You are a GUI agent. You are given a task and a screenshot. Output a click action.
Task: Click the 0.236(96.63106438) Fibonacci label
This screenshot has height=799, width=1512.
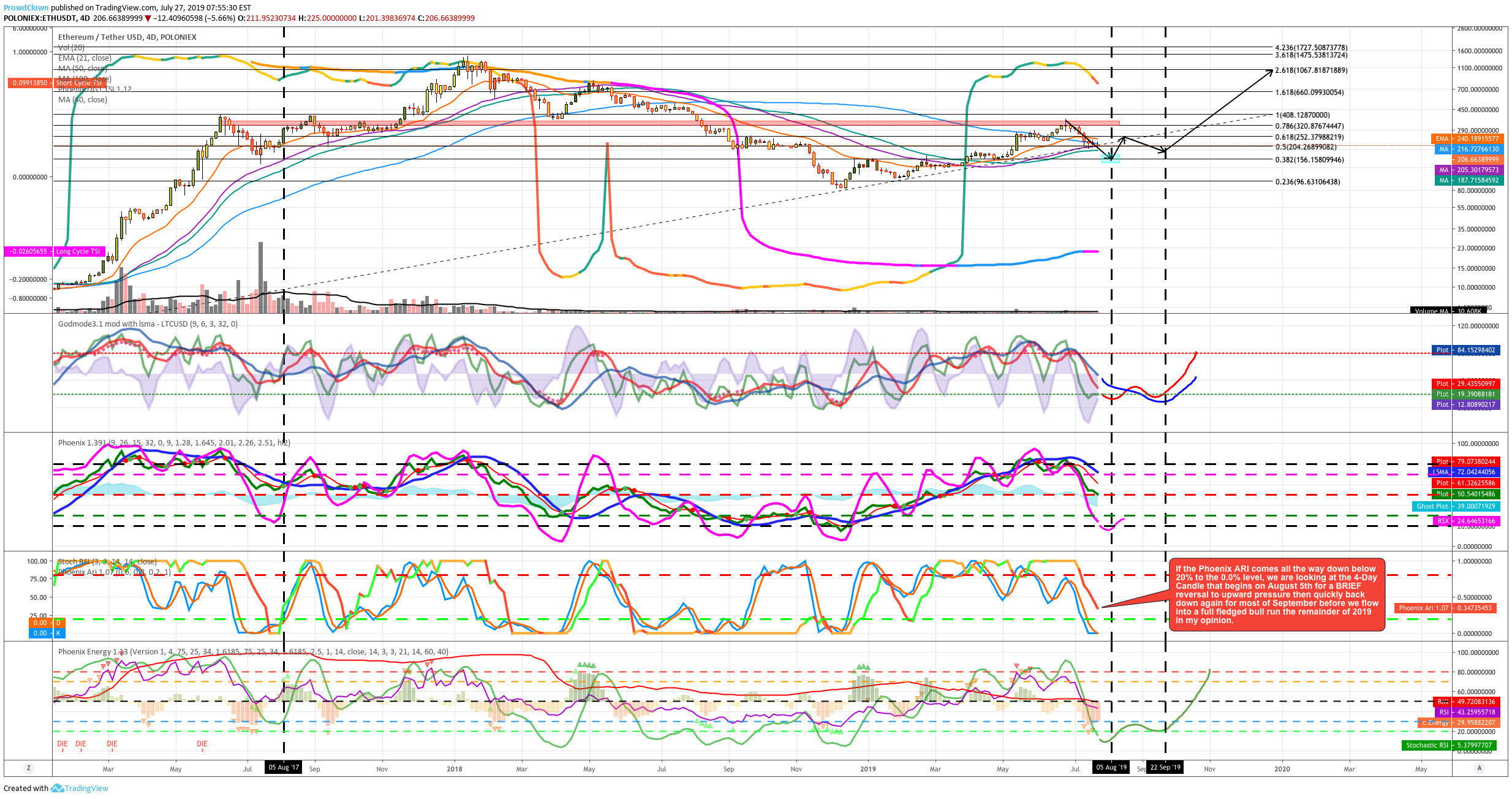(x=1307, y=182)
